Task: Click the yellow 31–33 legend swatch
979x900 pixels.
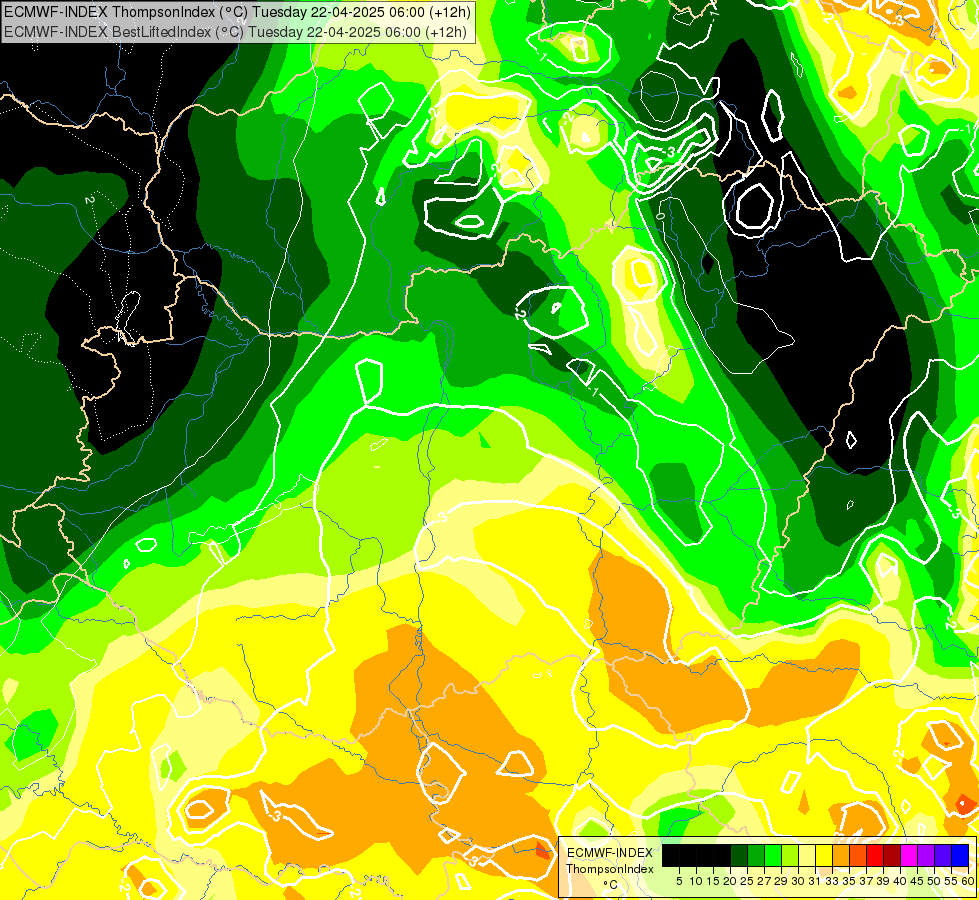Action: pyautogui.click(x=824, y=856)
